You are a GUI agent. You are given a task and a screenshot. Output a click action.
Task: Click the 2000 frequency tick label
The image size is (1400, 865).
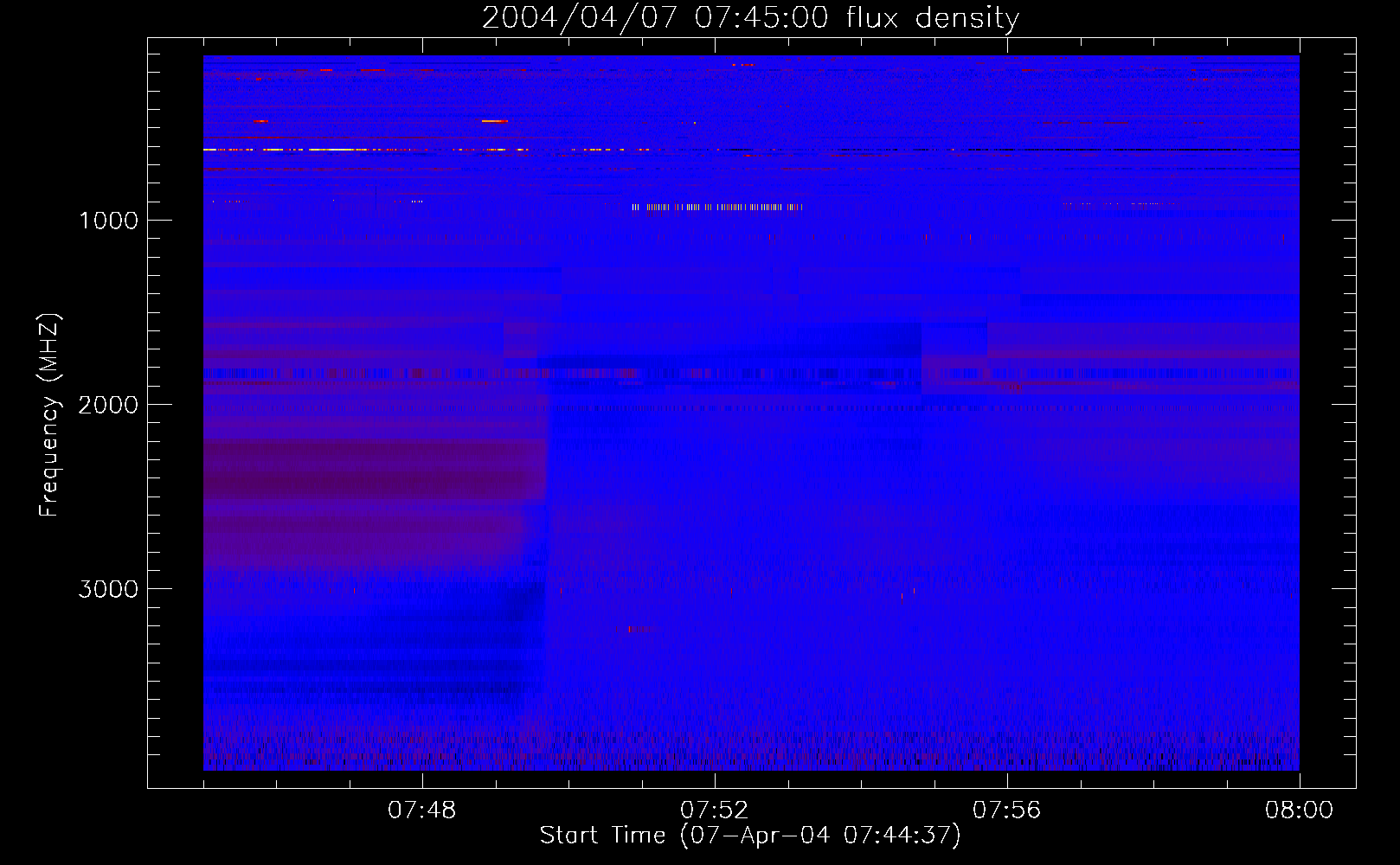(x=108, y=405)
